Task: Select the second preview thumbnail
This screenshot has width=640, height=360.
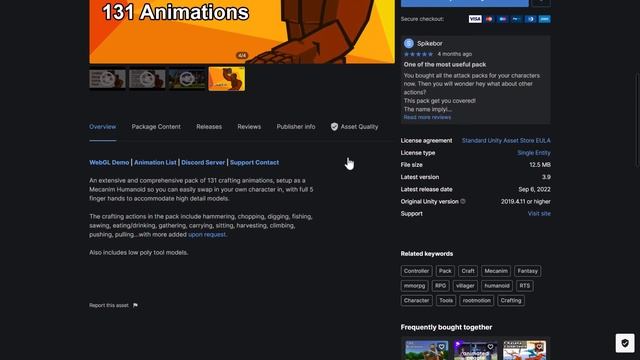Action: point(147,79)
